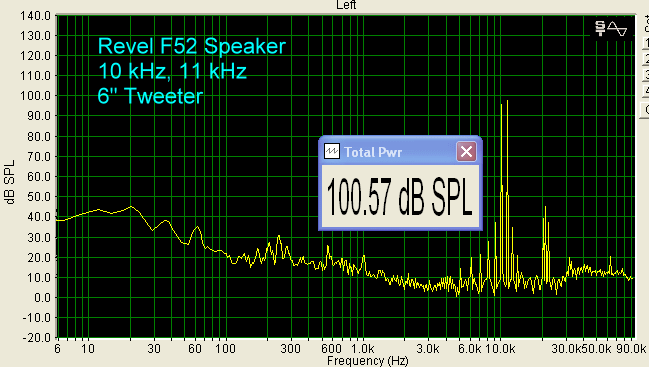Close the Total Pwr readout window
The image size is (649, 367).
point(466,151)
